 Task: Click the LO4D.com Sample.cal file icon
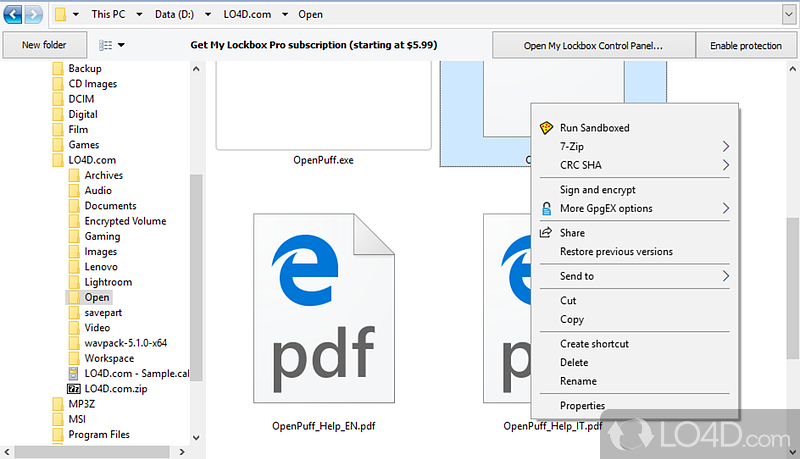73,374
